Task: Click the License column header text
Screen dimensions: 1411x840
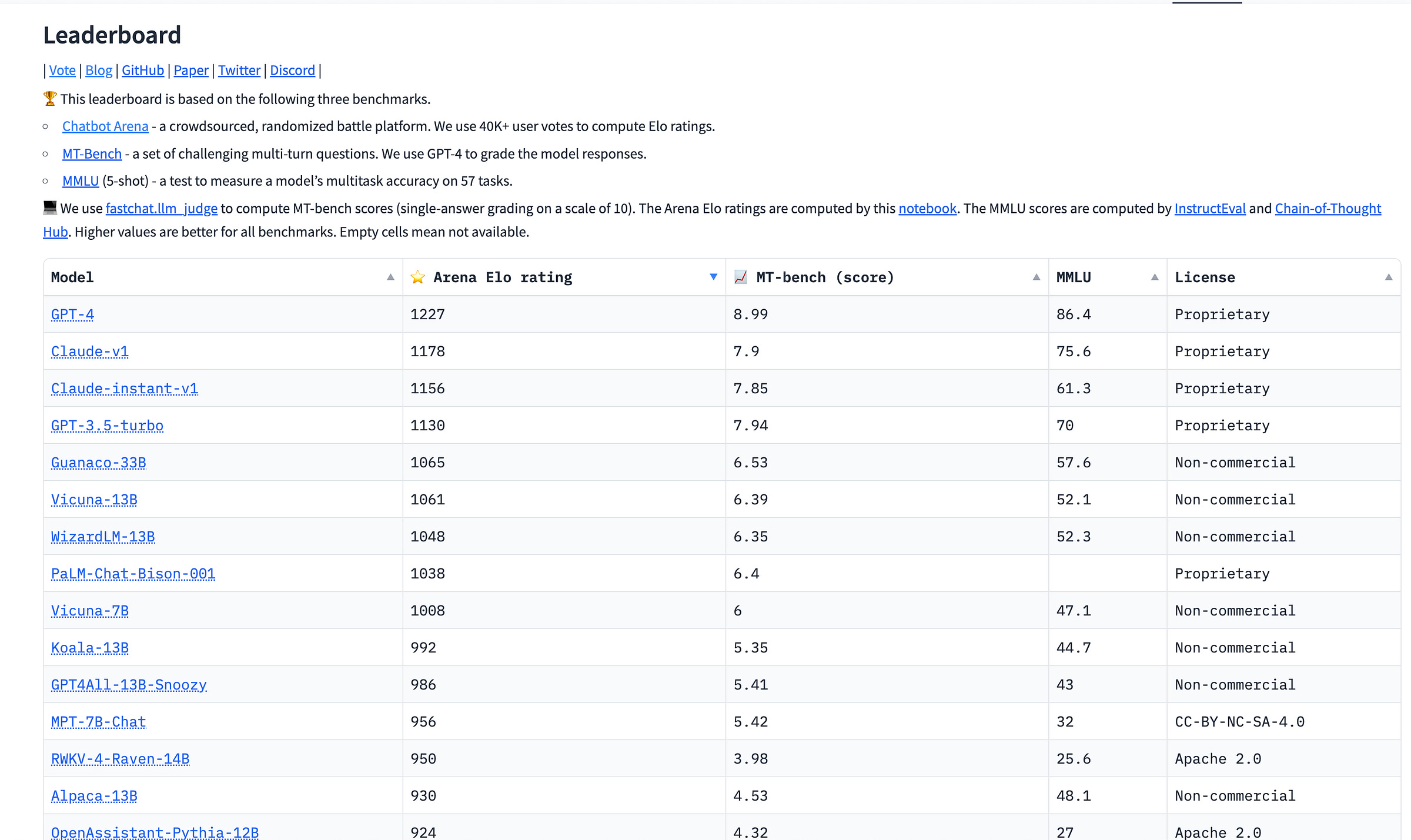Action: click(x=1205, y=277)
